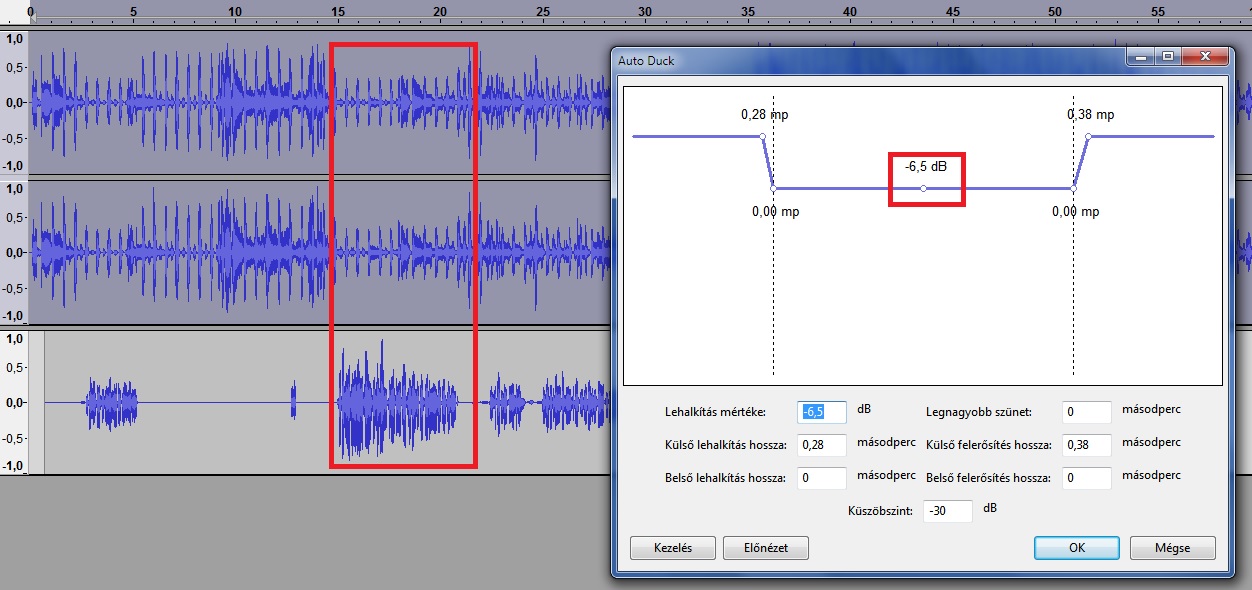Image resolution: width=1252 pixels, height=590 pixels.
Task: Click the 0,38 mp fade-up handle
Action: tap(1088, 136)
